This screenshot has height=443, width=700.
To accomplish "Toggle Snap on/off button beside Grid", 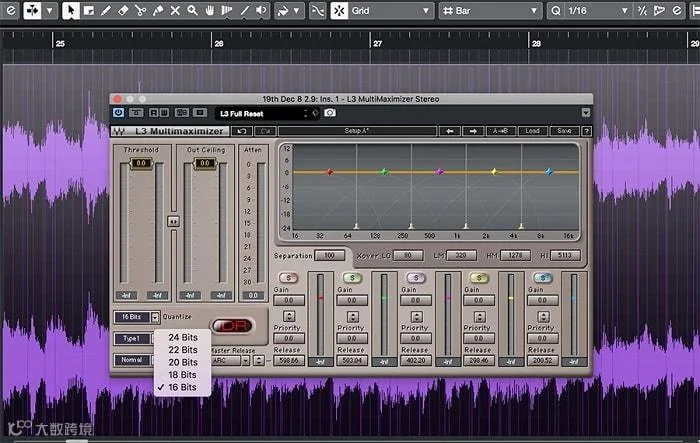I will point(339,10).
